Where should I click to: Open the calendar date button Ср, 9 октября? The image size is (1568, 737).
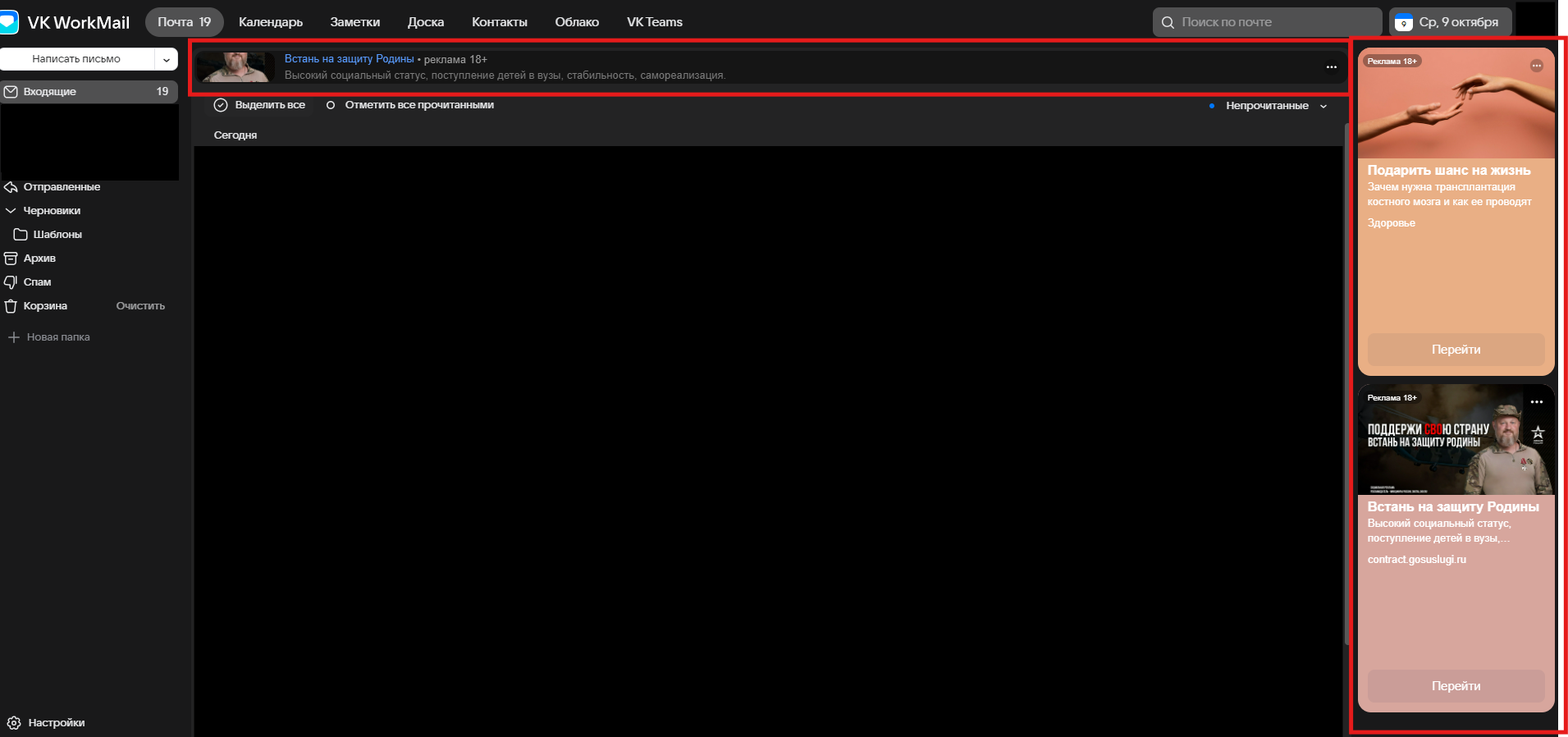[1450, 22]
